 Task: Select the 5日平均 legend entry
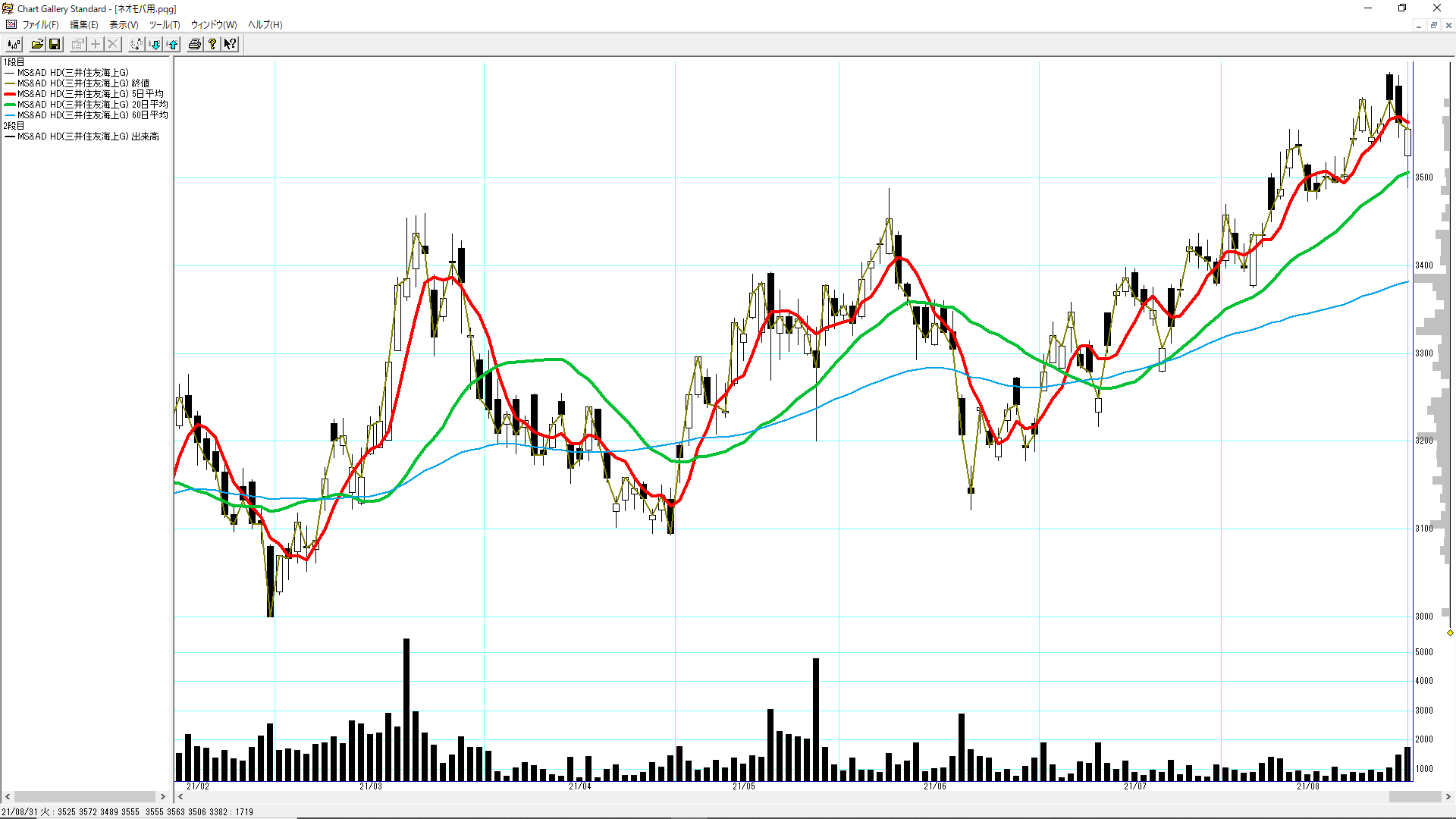point(90,94)
